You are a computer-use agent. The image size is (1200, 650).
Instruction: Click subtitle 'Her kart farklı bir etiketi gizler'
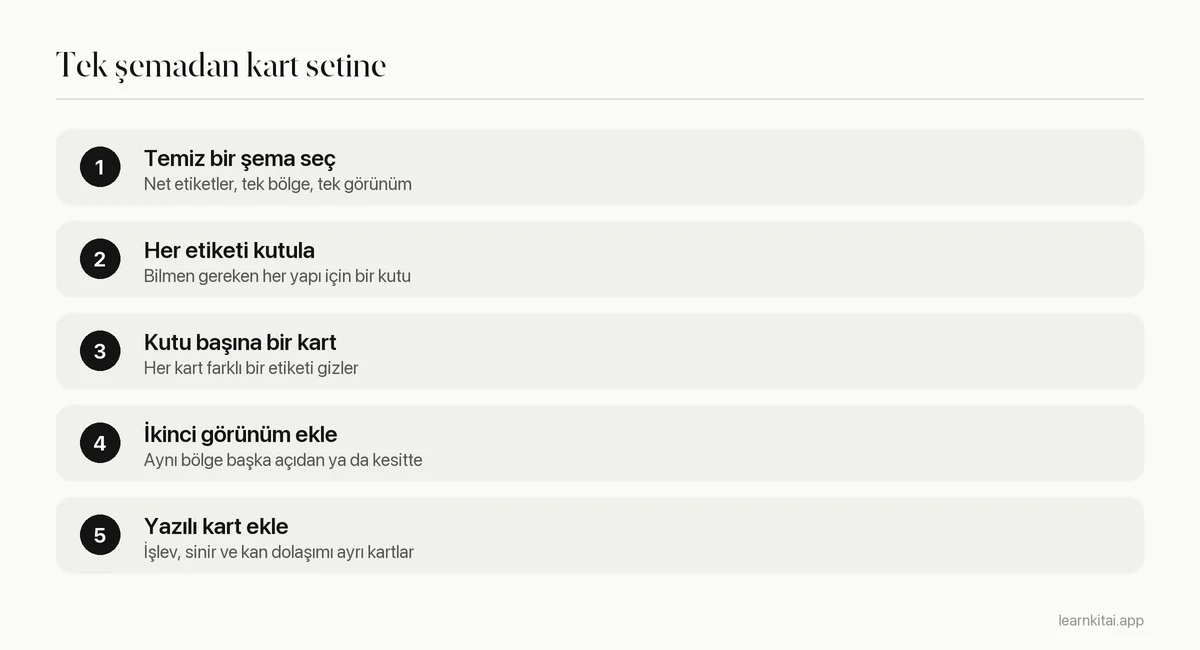click(251, 368)
